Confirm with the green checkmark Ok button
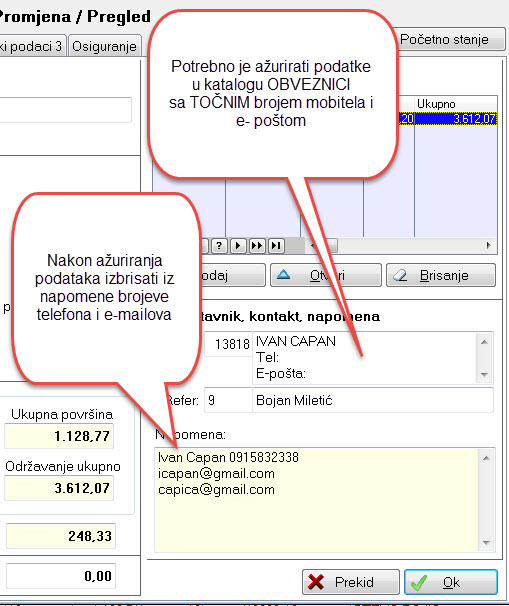Image resolution: width=509 pixels, height=606 pixels. click(x=451, y=582)
